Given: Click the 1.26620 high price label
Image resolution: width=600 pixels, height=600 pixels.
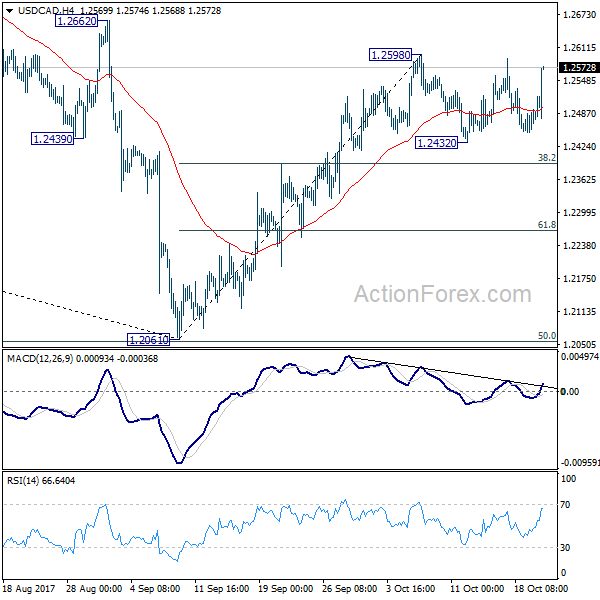Looking at the screenshot, I should coord(77,21).
